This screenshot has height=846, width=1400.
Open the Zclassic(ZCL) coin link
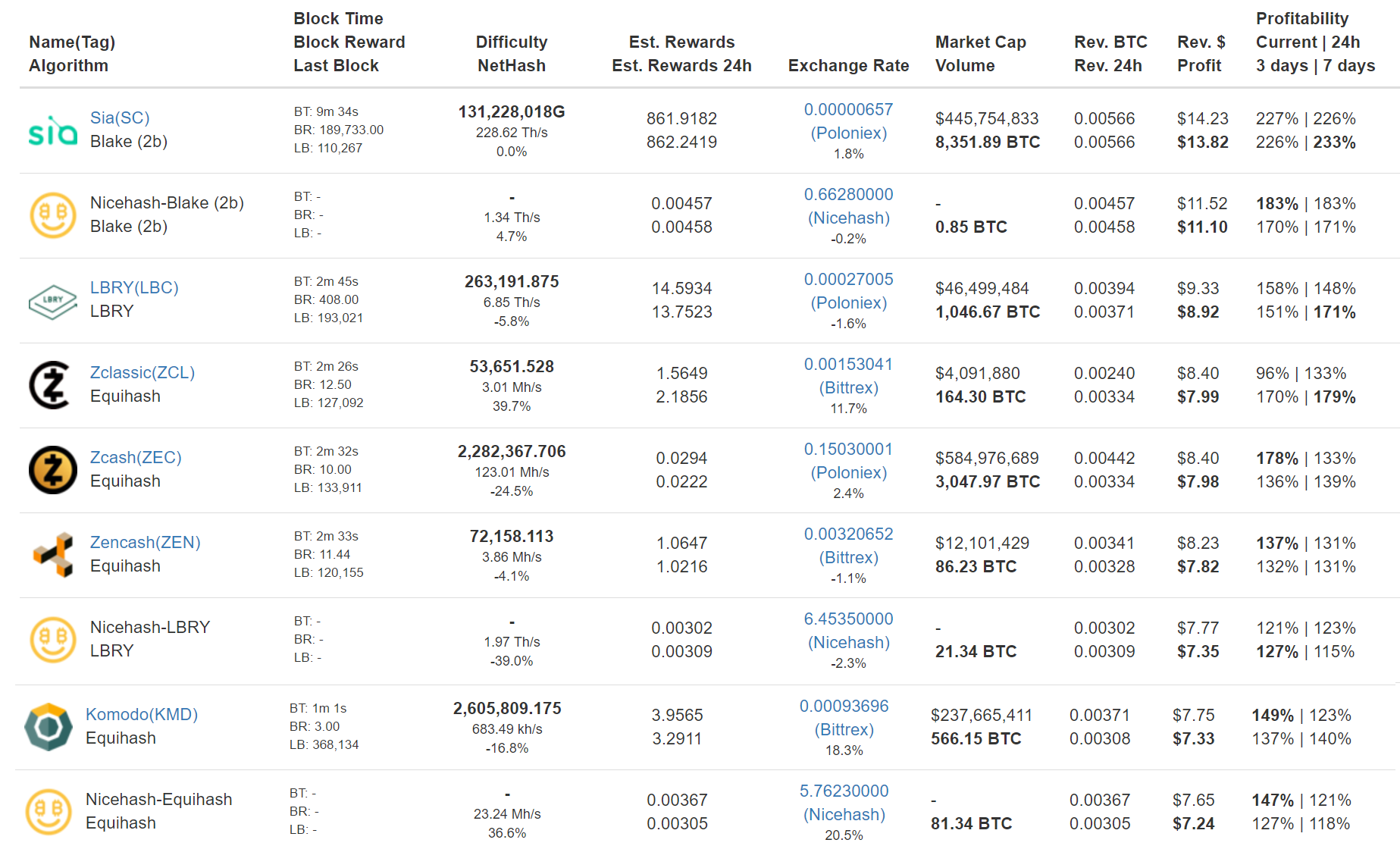(x=143, y=373)
